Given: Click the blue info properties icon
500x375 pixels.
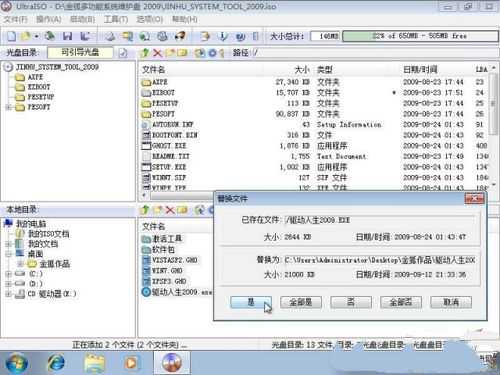Looking at the screenshot, I should click(x=223, y=36).
